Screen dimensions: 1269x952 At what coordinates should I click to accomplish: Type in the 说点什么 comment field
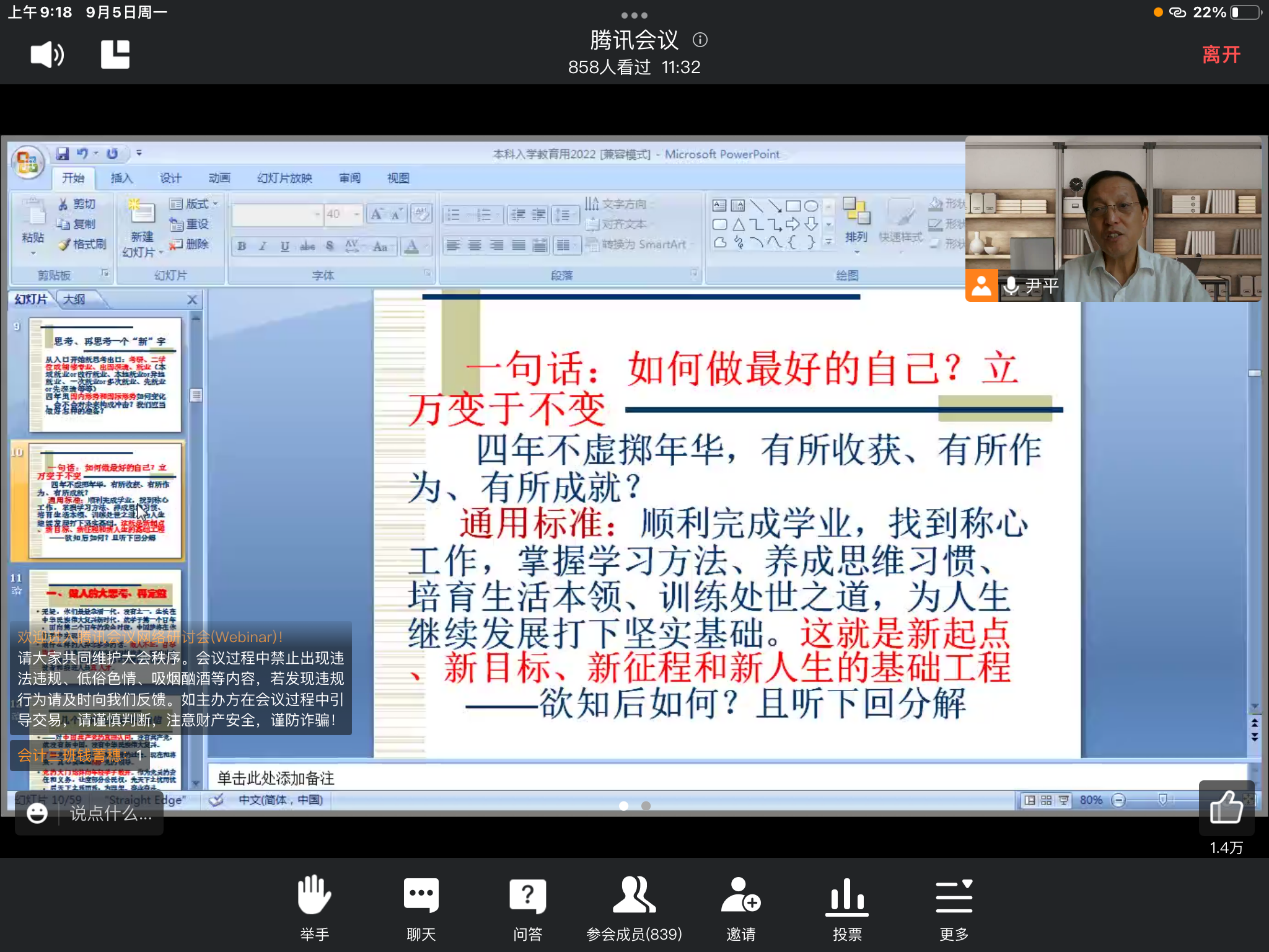110,814
